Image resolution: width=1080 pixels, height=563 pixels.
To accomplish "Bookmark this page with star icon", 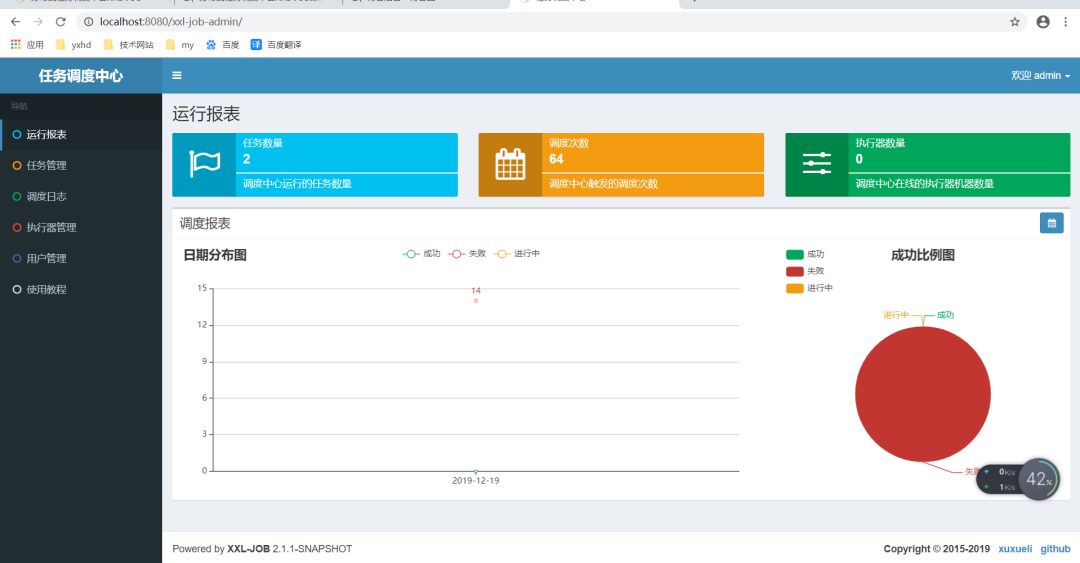I will tap(1015, 22).
